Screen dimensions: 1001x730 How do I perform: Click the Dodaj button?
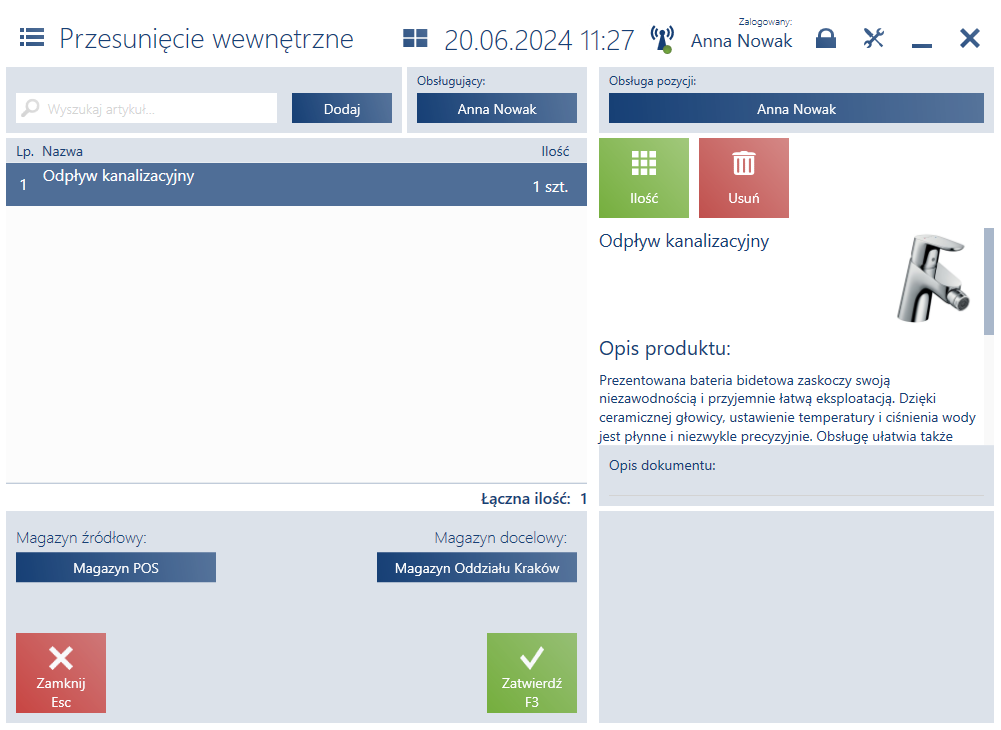342,109
